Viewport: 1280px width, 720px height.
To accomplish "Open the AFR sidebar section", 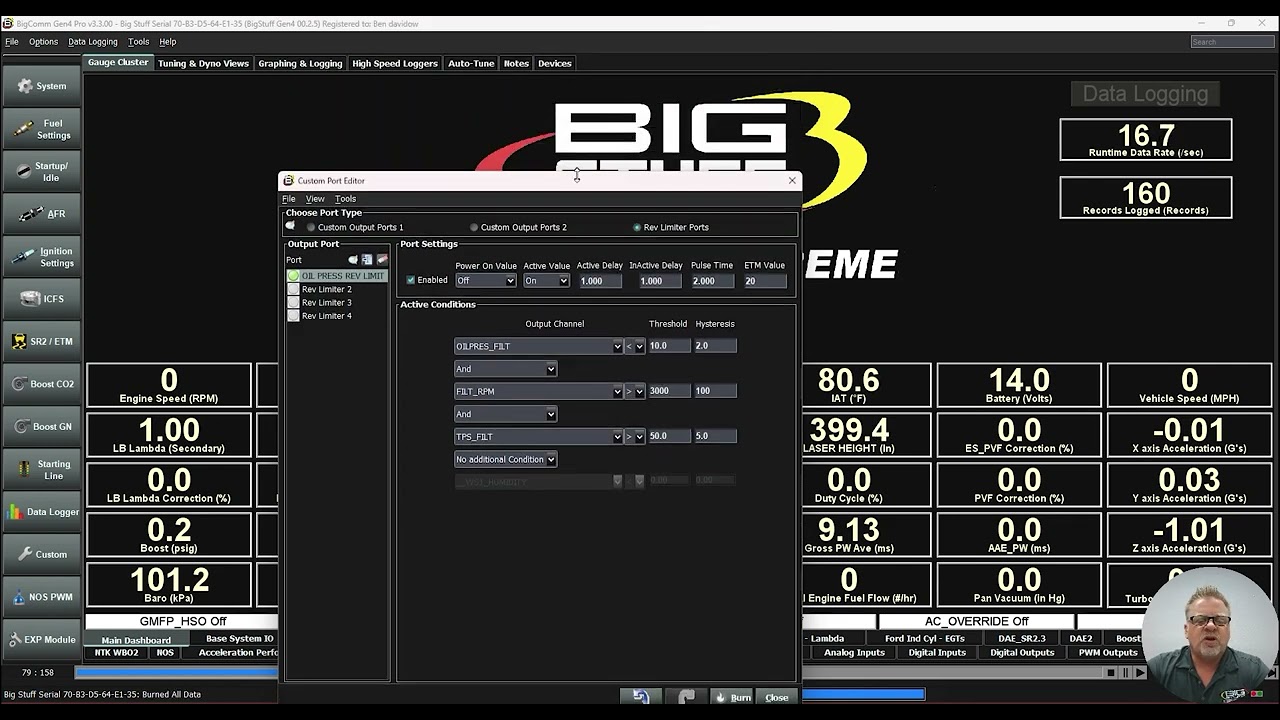I will coord(41,214).
